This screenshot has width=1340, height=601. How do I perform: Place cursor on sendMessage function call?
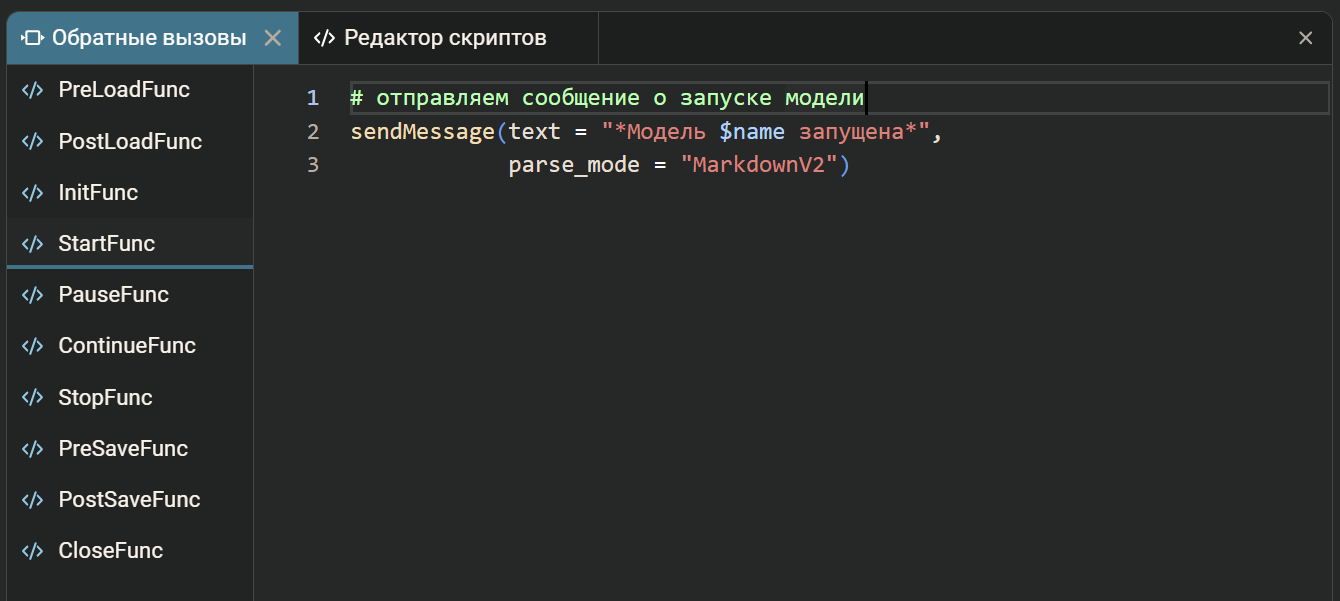coord(422,132)
